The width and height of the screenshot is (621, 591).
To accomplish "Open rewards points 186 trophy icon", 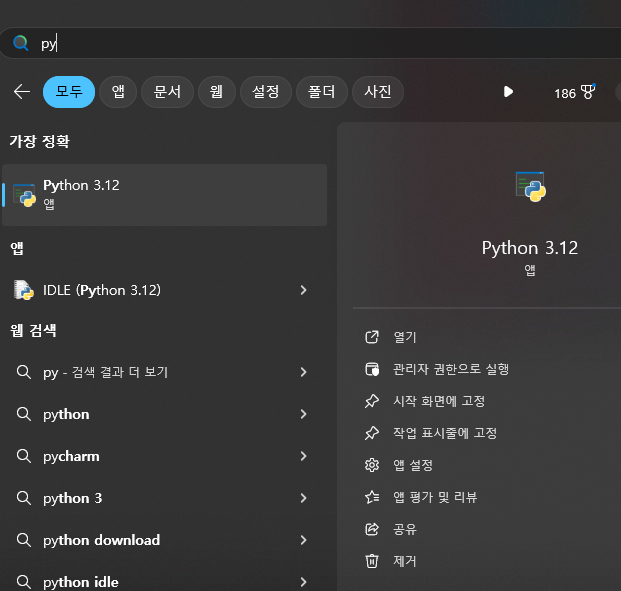I will point(575,92).
